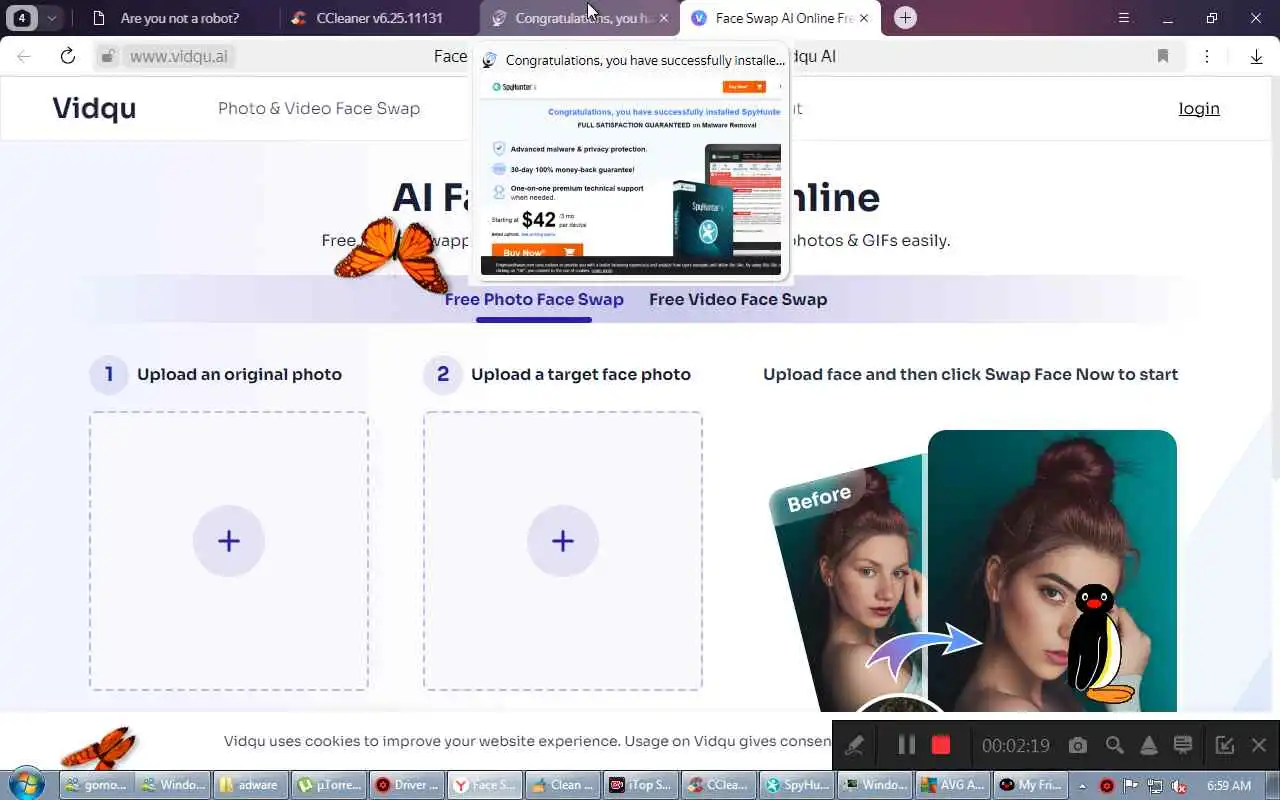Click the 6:59 AM clock
Viewport: 1280px width, 800px height.
(1229, 786)
